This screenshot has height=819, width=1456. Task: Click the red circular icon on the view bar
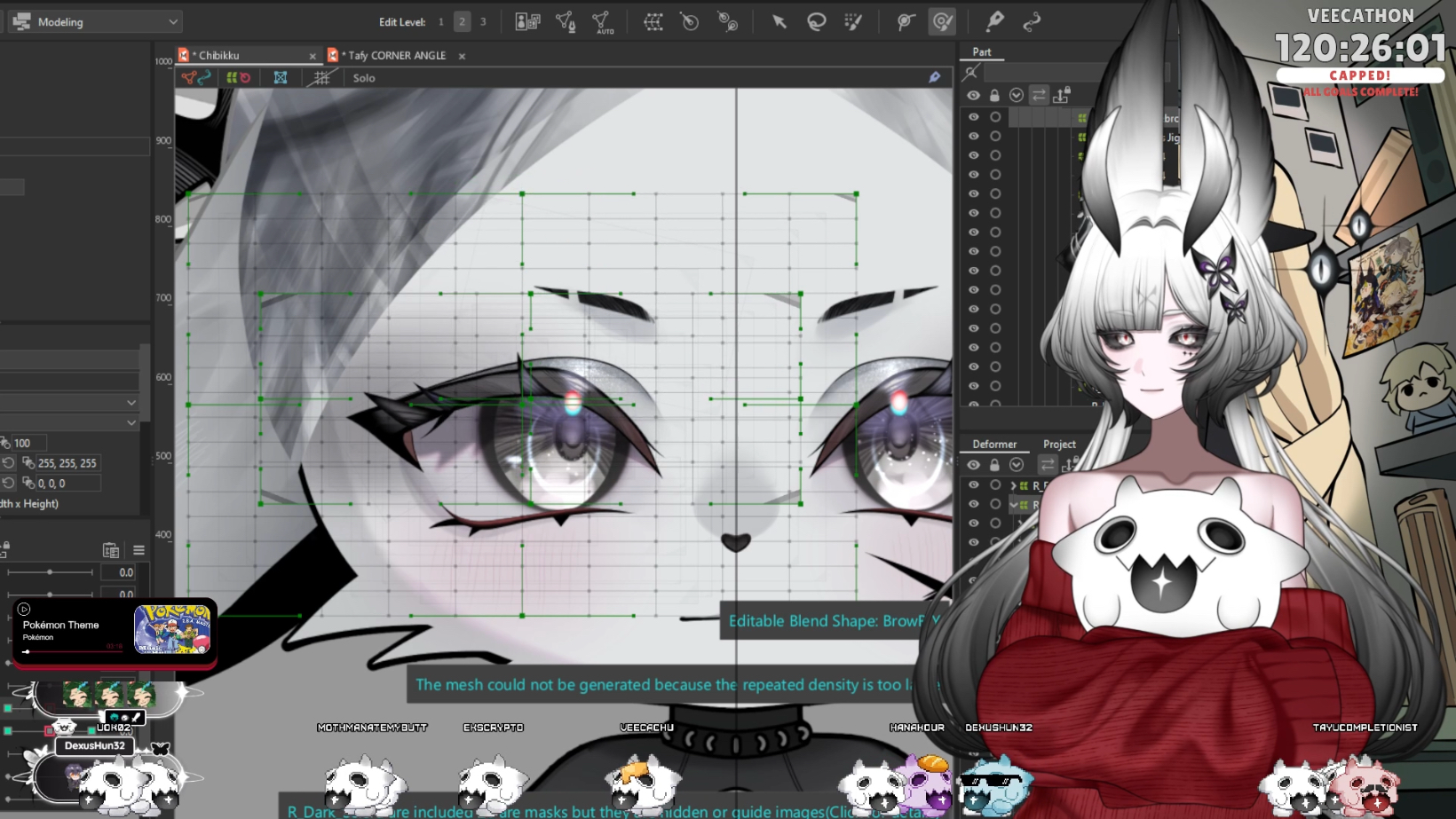click(x=245, y=78)
